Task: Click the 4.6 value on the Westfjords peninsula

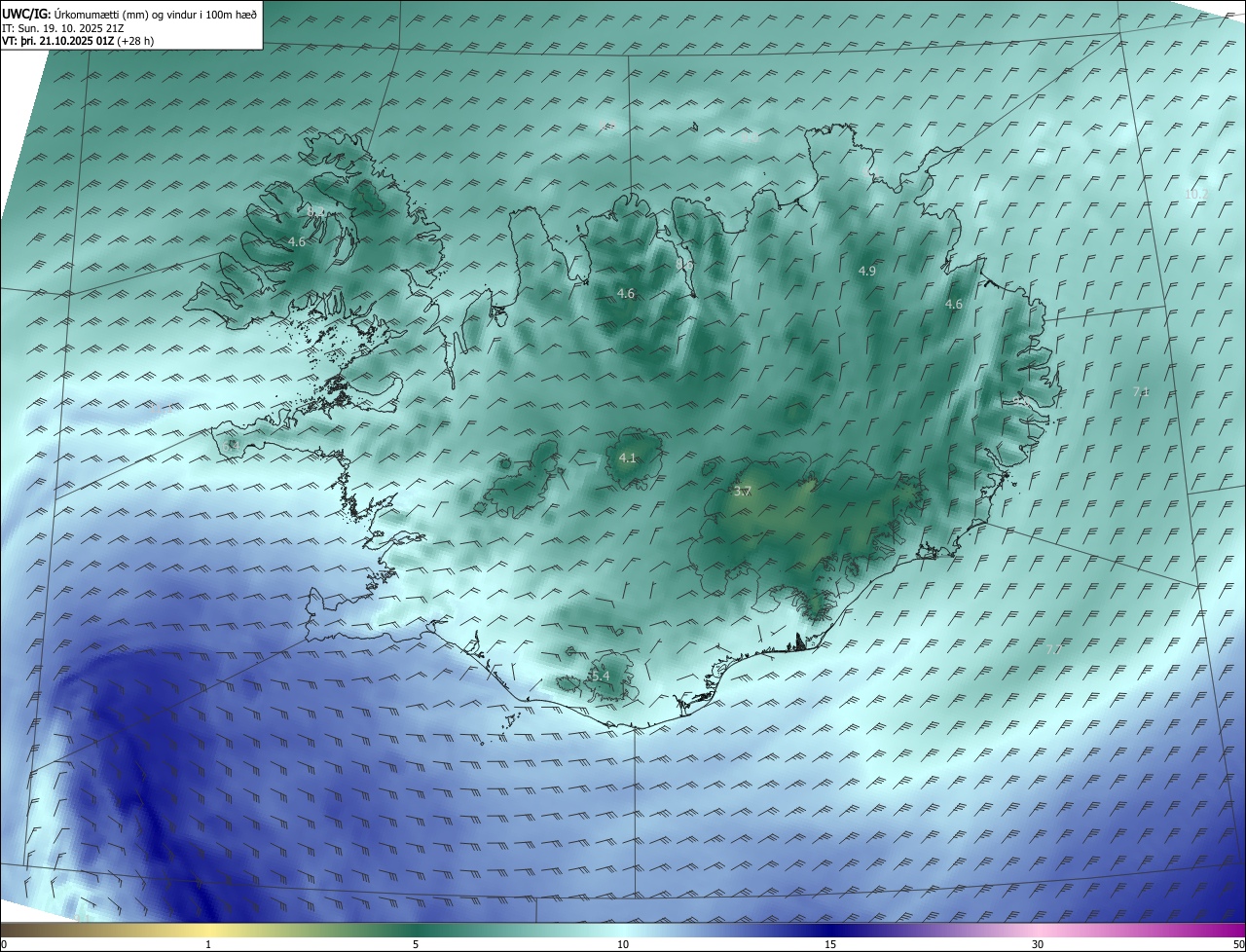Action: 297,241
